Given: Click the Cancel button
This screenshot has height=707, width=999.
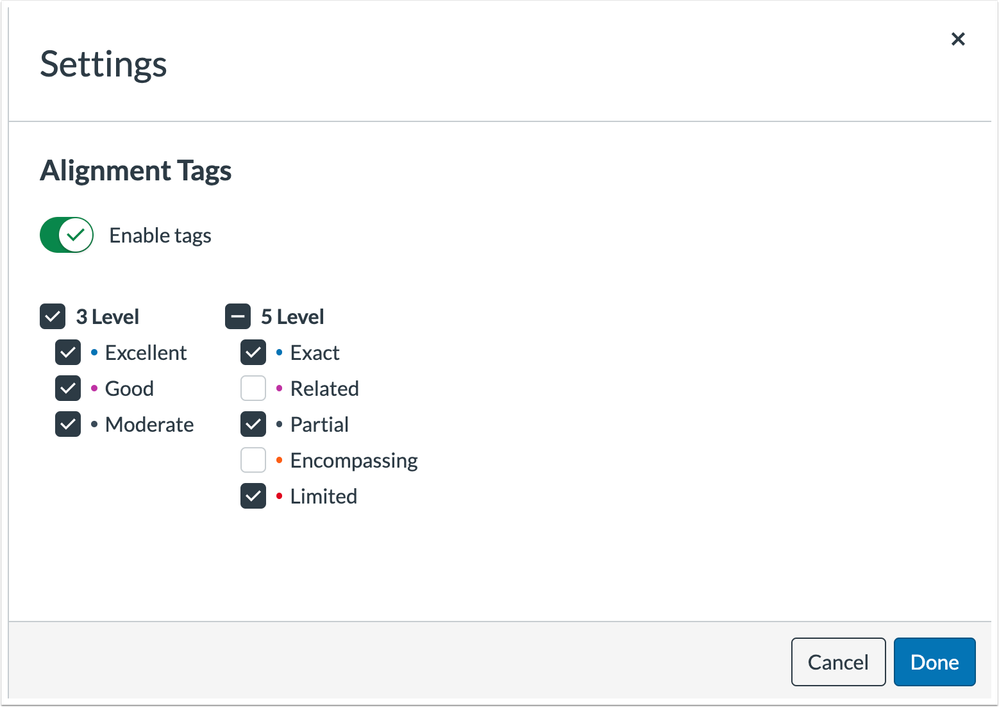Looking at the screenshot, I should click(x=838, y=662).
